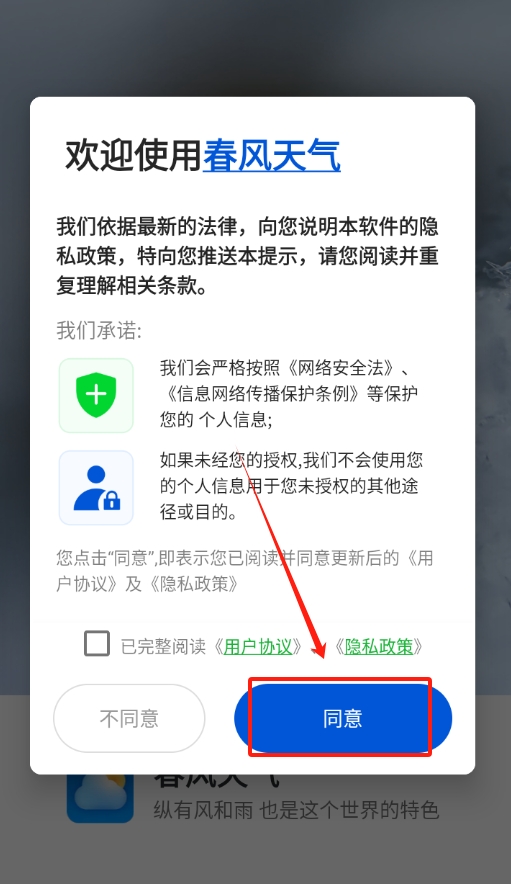Click the blue user lock icon
The image size is (511, 884).
pos(96,488)
